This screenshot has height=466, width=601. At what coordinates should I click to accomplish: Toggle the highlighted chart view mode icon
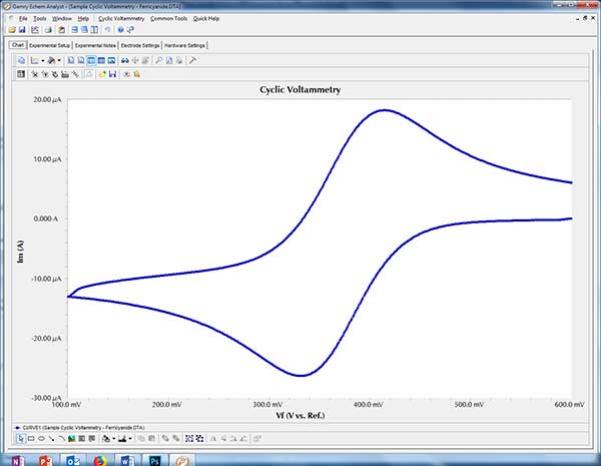91,60
